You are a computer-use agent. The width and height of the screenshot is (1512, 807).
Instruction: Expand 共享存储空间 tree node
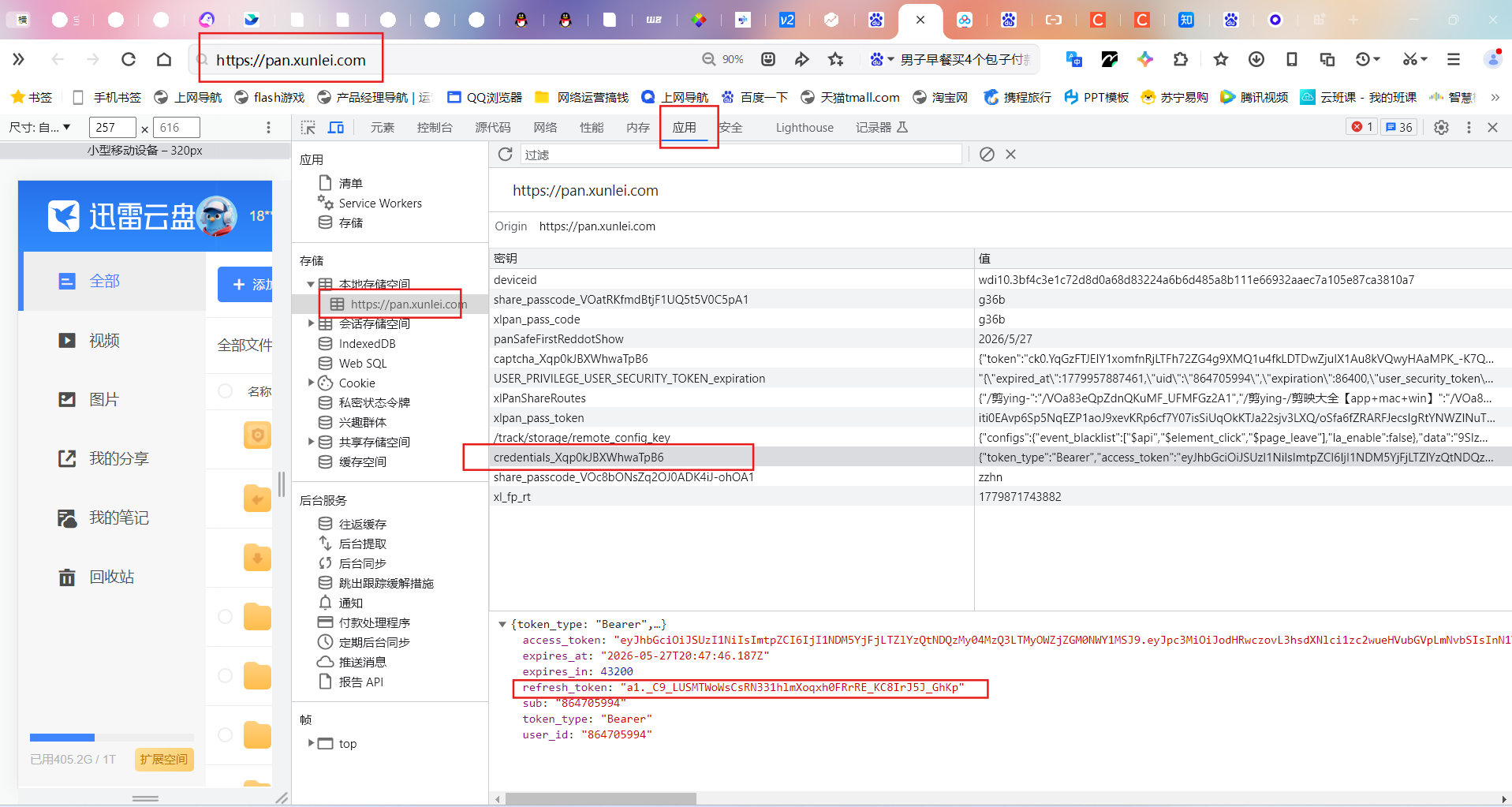(x=311, y=442)
